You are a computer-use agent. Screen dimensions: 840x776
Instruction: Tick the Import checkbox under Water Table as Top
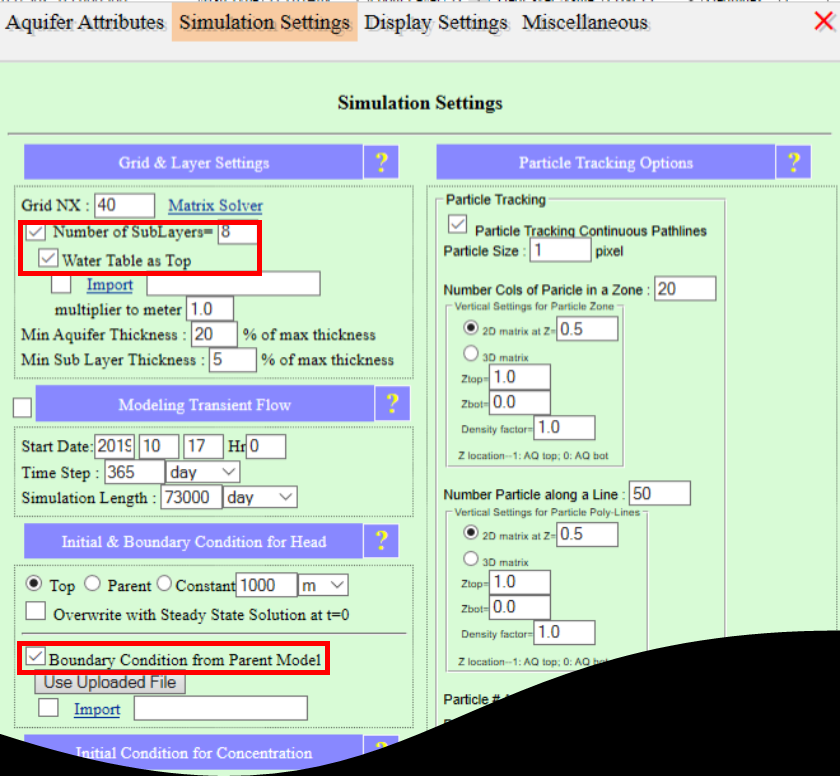(61, 284)
